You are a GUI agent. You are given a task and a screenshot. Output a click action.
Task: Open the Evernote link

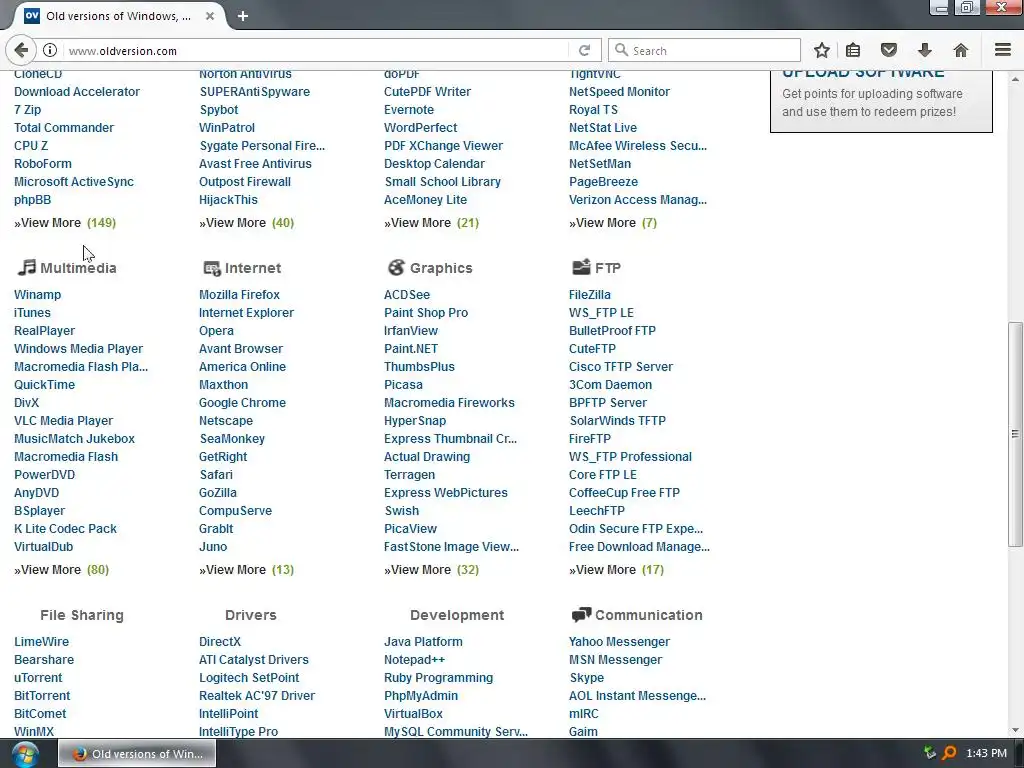tap(409, 110)
